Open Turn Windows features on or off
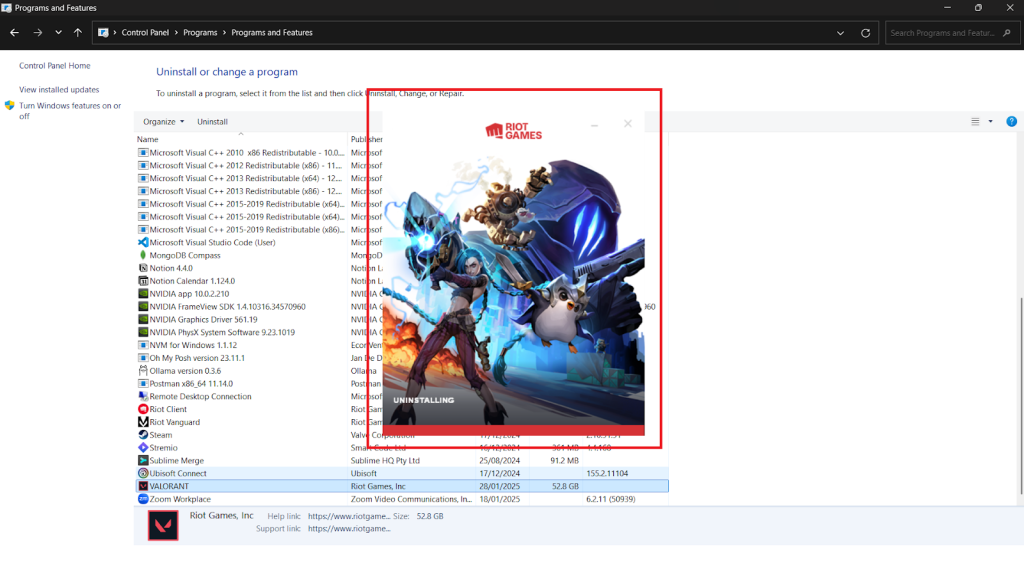 (70, 110)
